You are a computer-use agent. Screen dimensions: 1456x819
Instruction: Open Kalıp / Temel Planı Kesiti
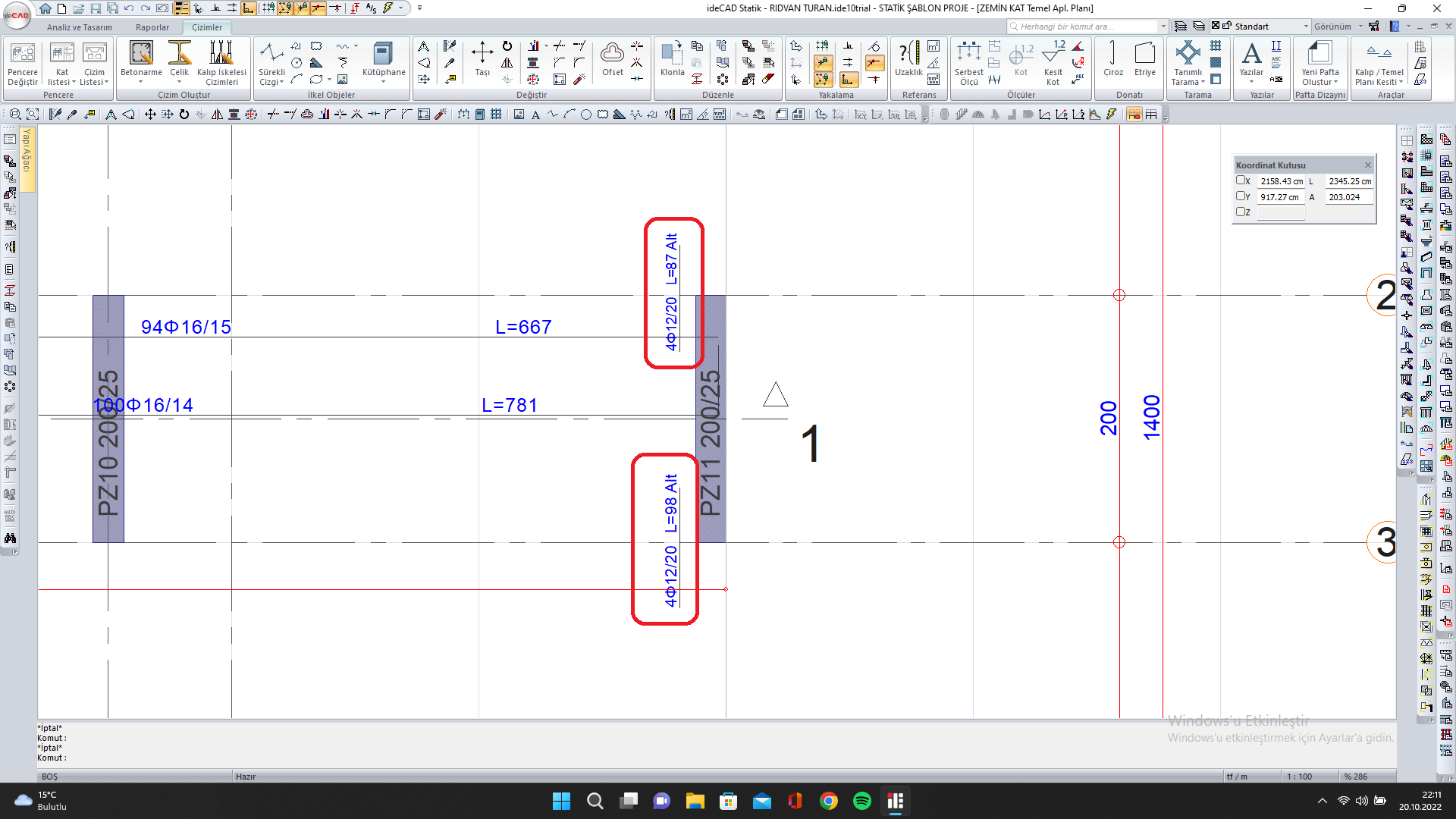click(x=1379, y=64)
